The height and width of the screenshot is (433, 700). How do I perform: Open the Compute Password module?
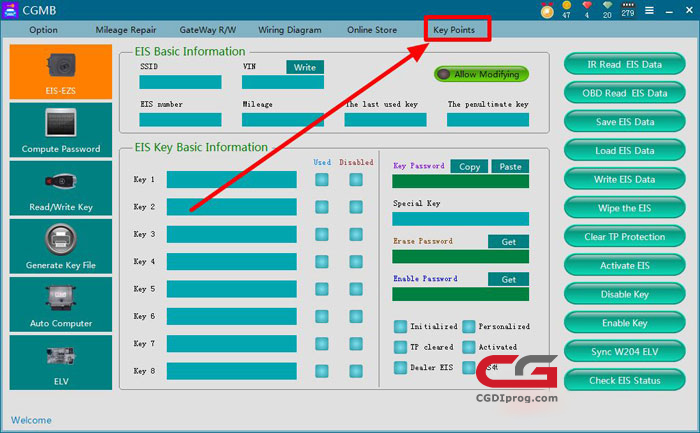pos(61,130)
